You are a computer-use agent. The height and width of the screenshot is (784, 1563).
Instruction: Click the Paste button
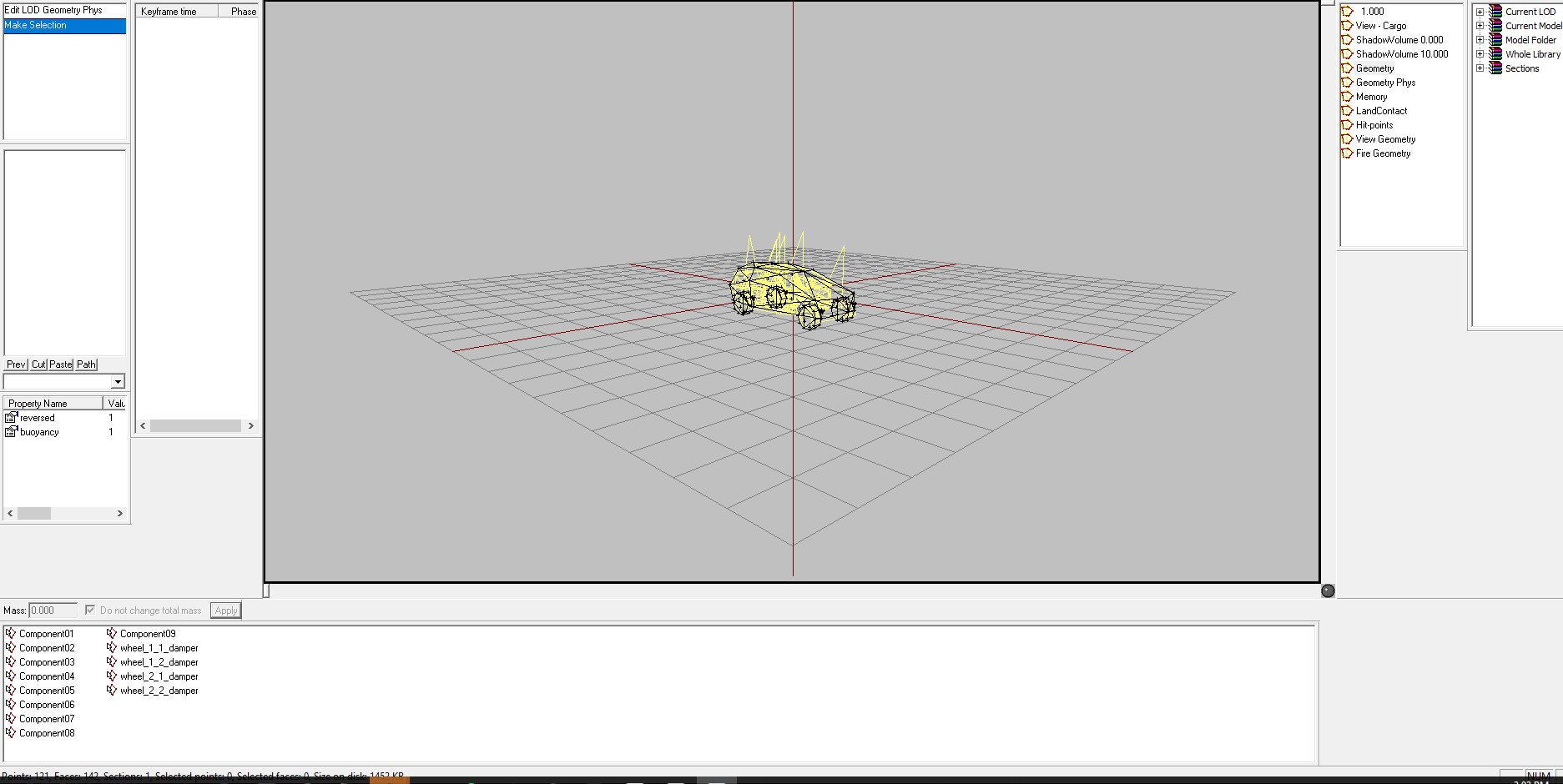61,364
